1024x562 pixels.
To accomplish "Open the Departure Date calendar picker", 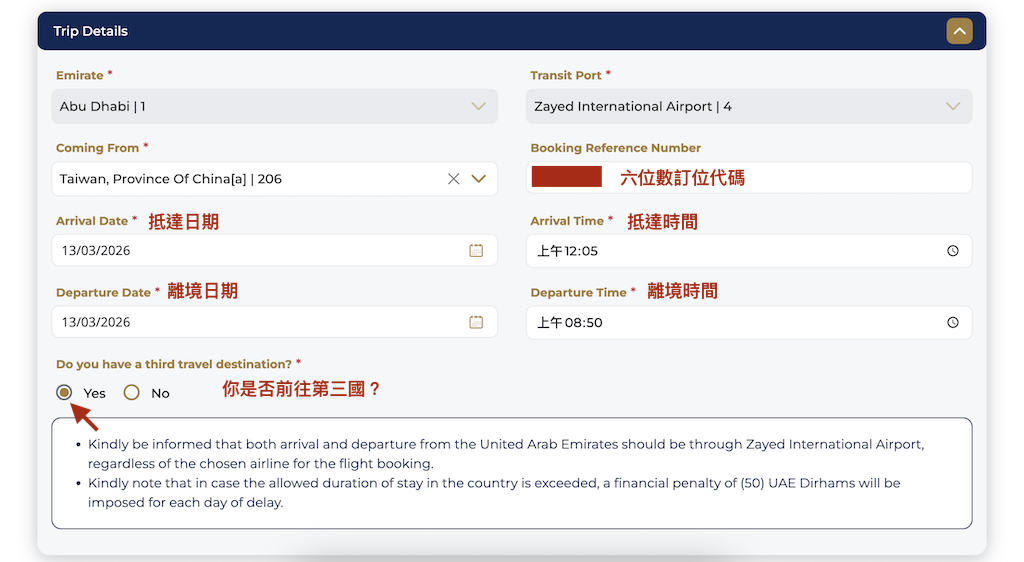I will [x=476, y=322].
